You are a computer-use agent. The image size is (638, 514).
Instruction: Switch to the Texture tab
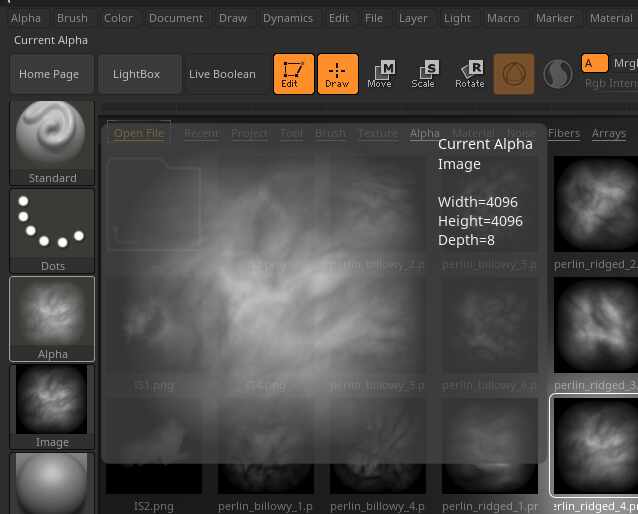pyautogui.click(x=378, y=133)
